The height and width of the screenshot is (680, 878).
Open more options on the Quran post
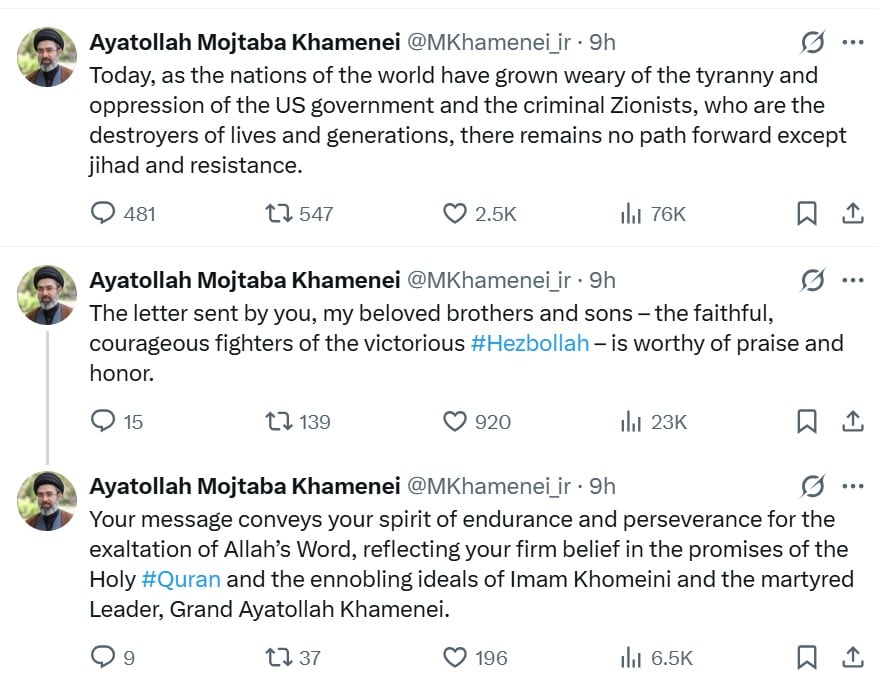pos(853,486)
